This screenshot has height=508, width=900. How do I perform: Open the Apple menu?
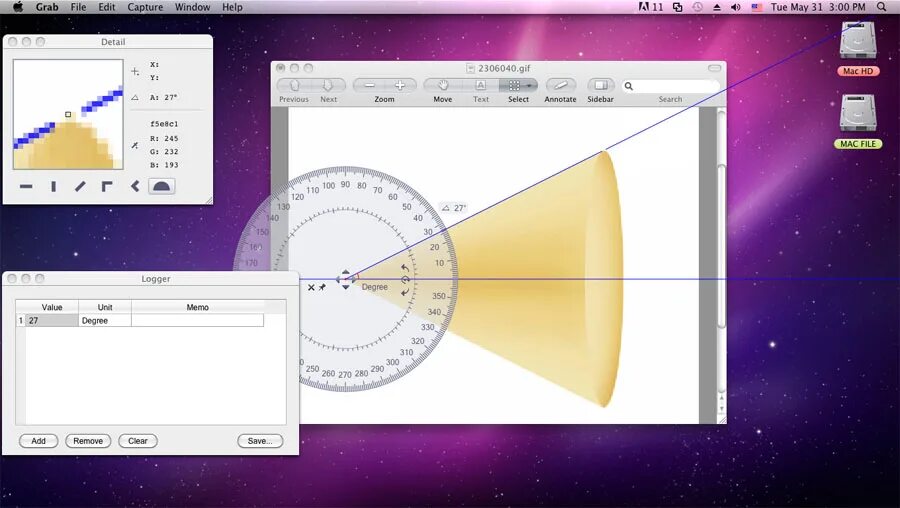pos(18,7)
